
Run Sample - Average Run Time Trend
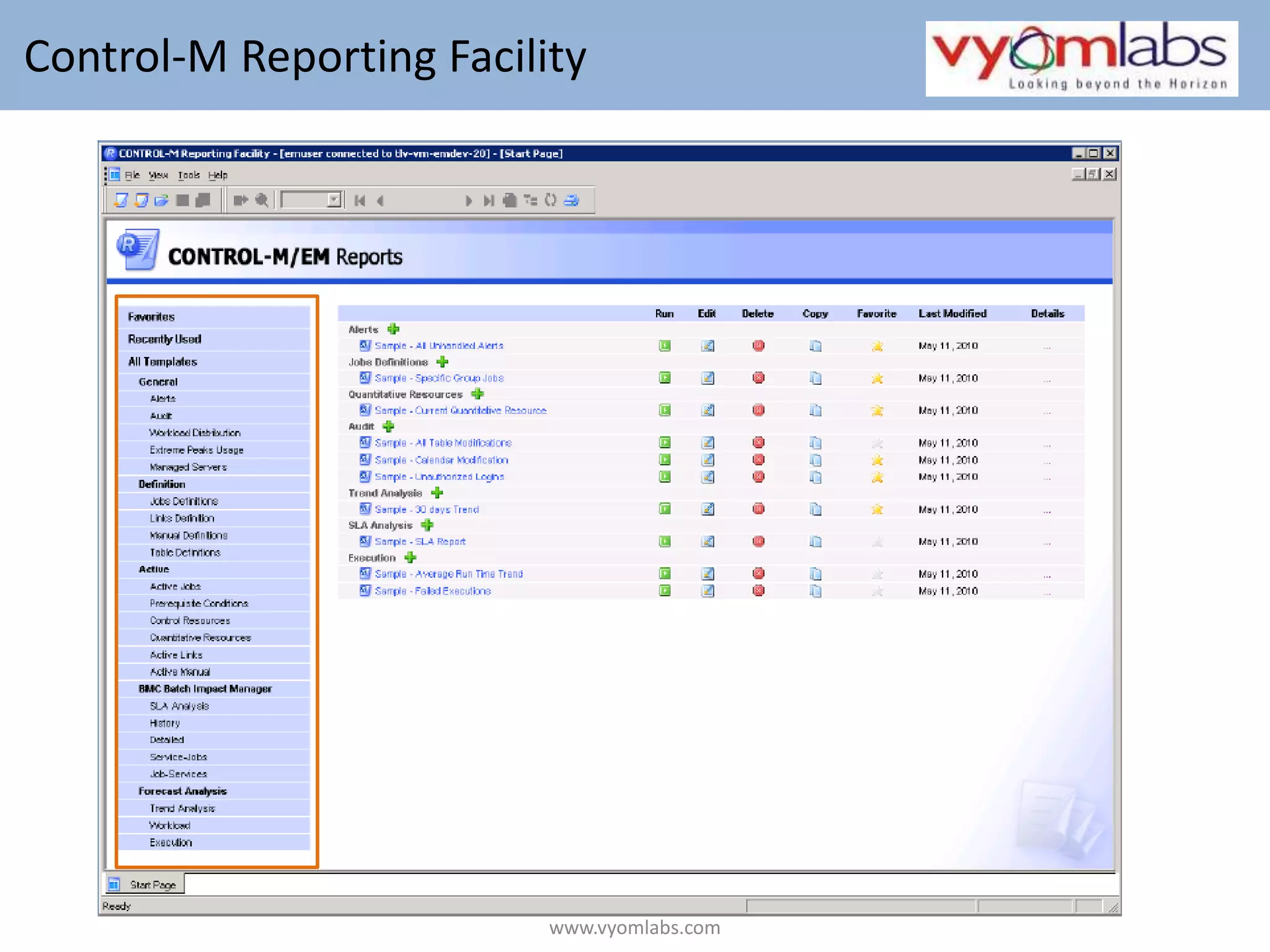point(665,574)
